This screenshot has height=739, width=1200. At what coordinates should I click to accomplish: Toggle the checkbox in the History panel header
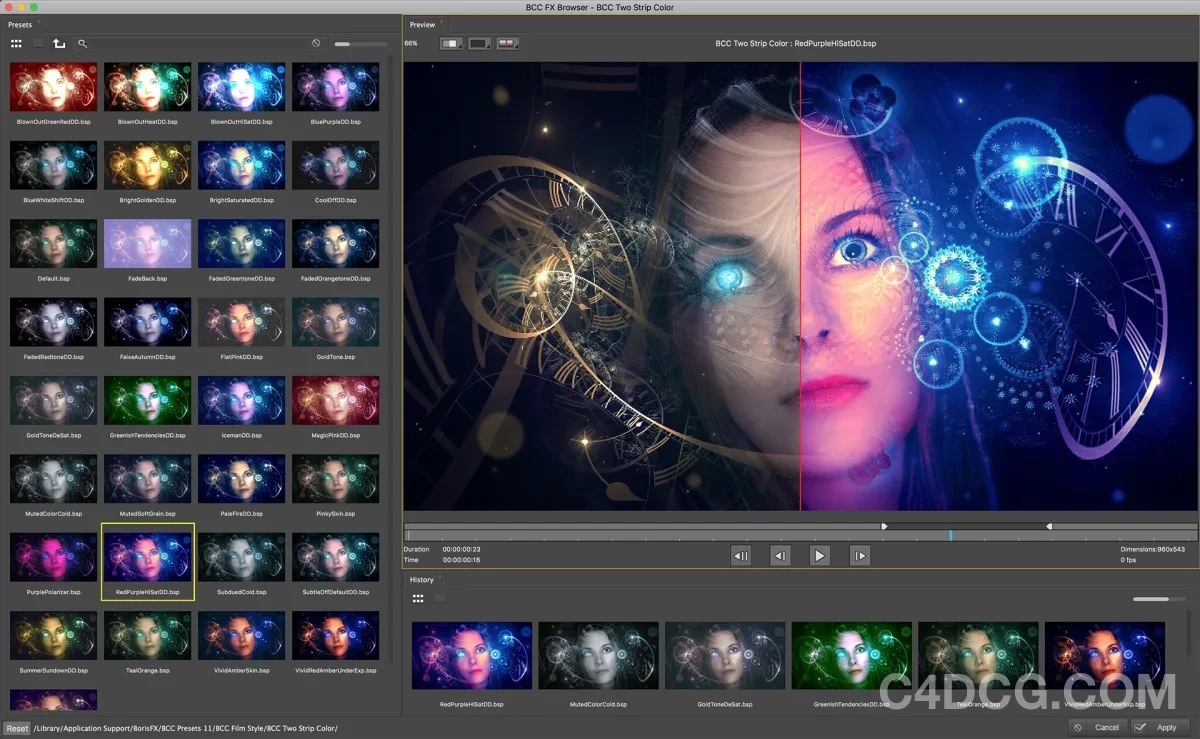(438, 597)
